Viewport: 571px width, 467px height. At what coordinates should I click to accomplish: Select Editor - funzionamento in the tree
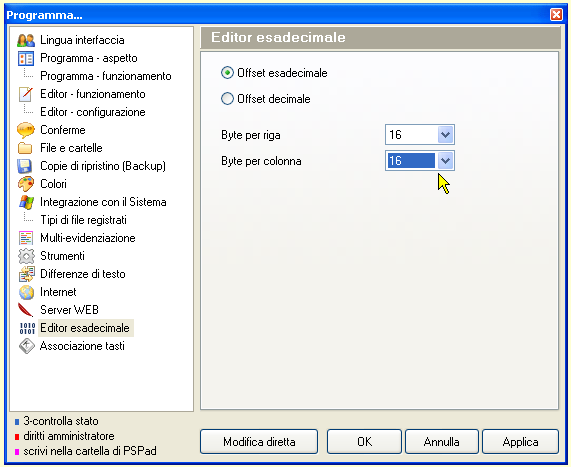[x=93, y=94]
